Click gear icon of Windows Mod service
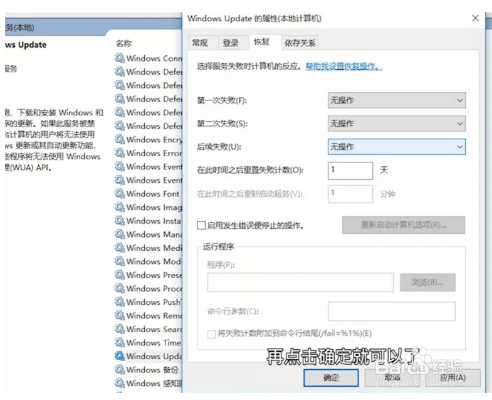 [x=120, y=261]
